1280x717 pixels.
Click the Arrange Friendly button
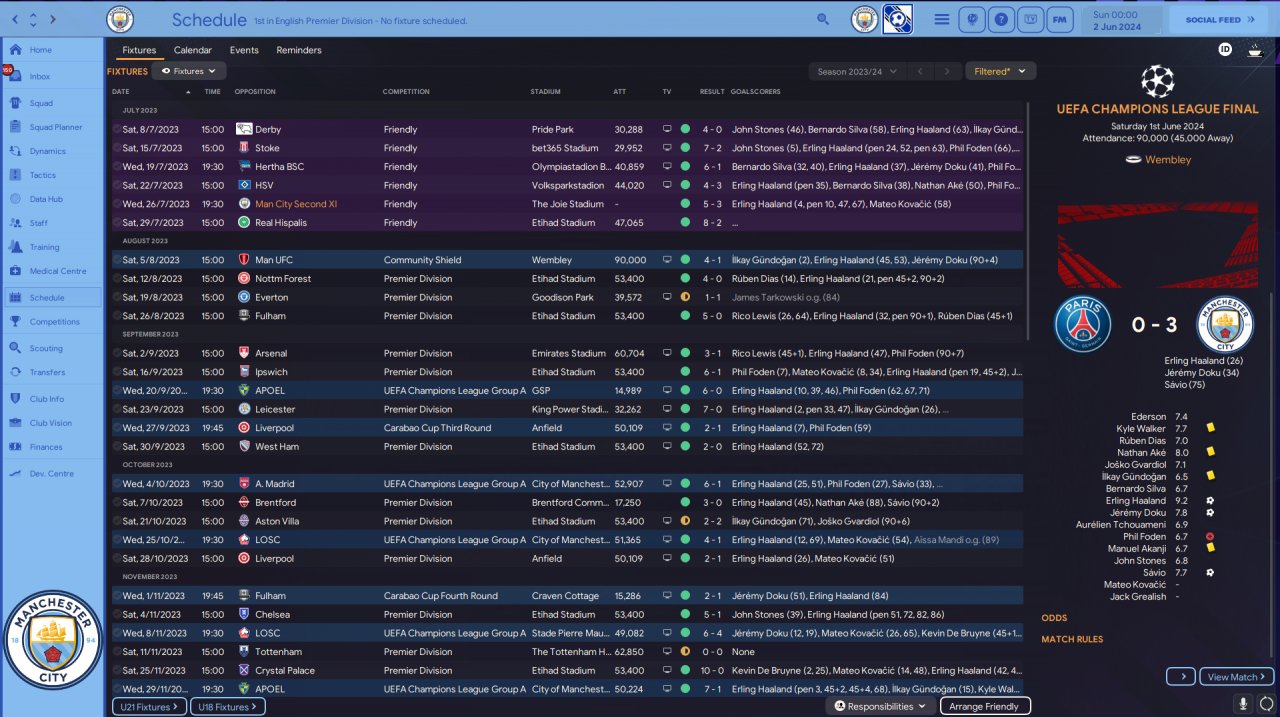coord(985,706)
